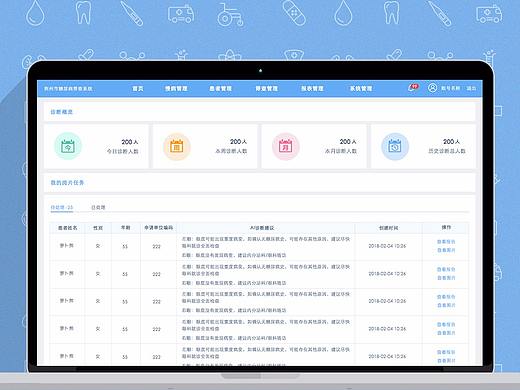
Task: Click the 诊断概览 section heading
Action: [61, 112]
